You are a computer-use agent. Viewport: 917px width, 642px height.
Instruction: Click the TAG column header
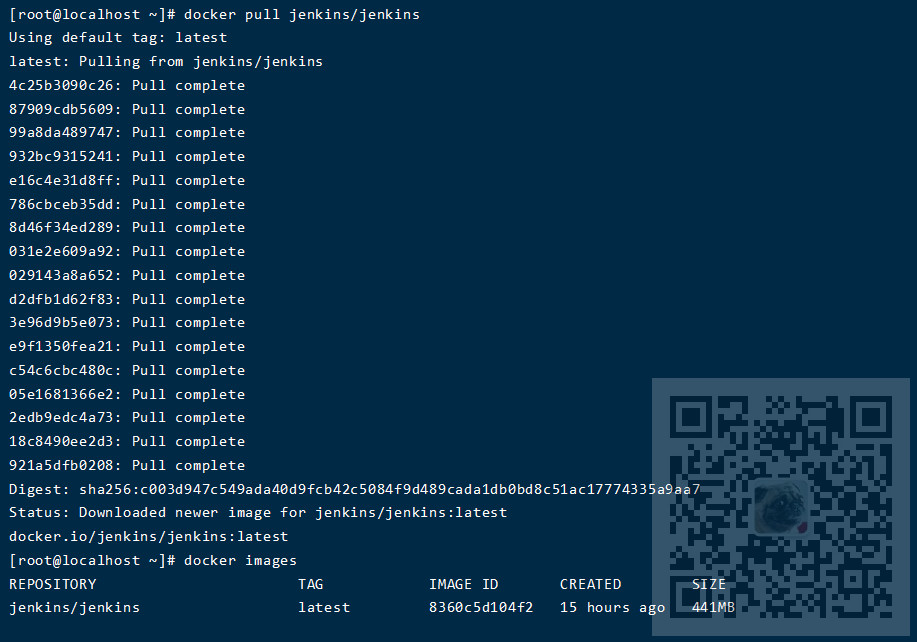(x=311, y=585)
